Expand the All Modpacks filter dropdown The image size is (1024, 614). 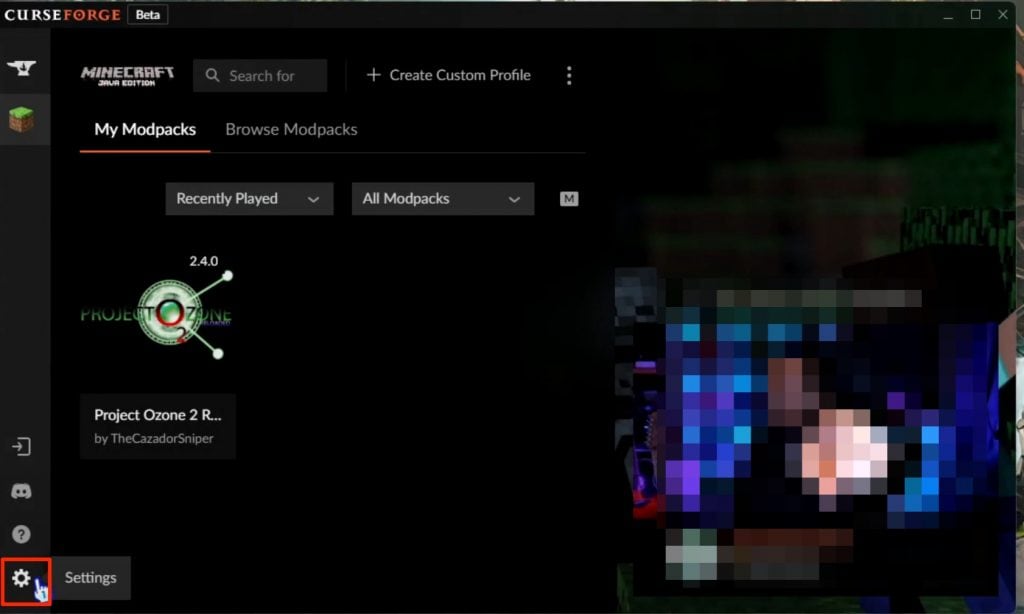click(443, 199)
